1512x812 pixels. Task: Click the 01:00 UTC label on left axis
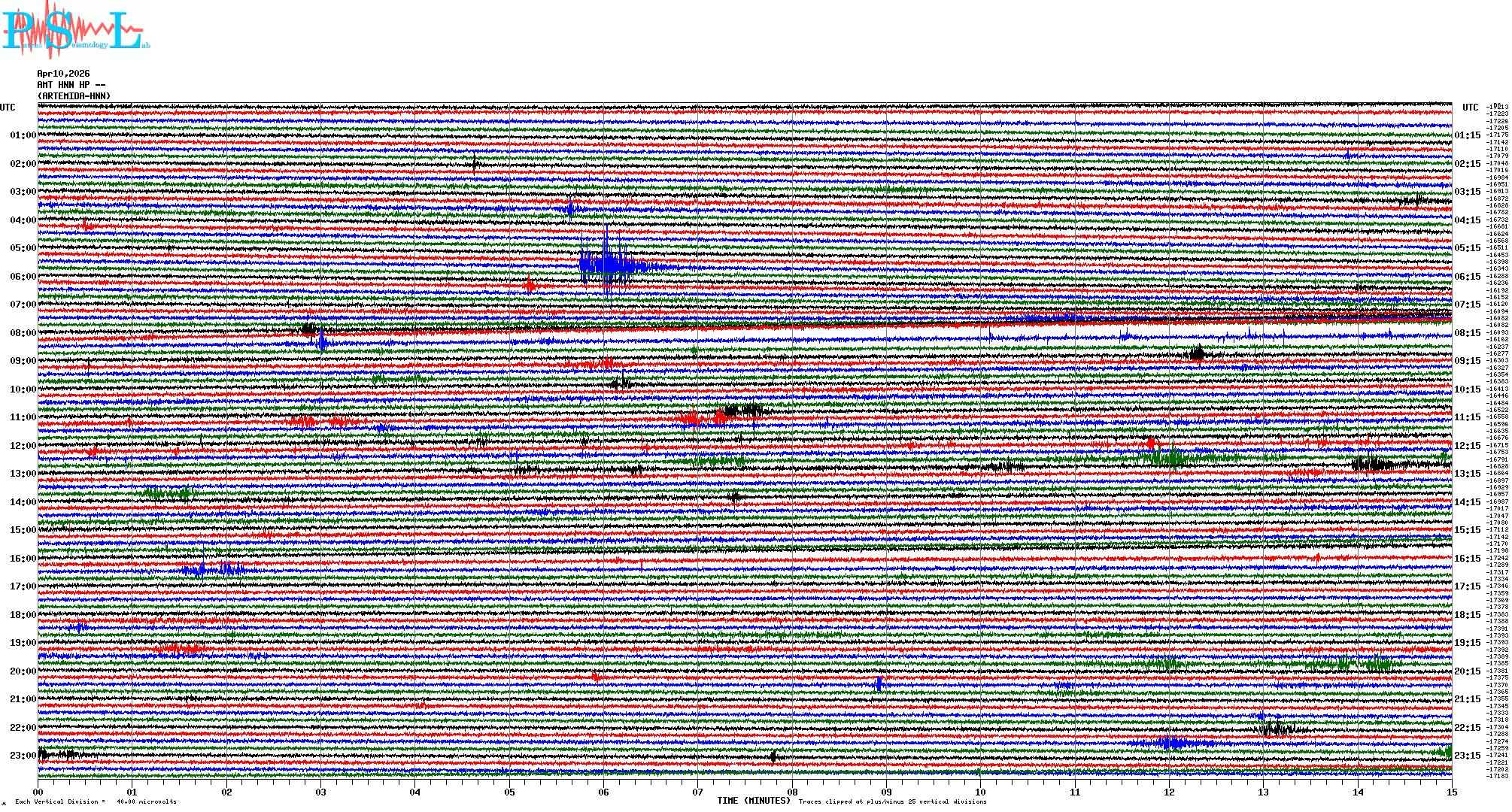[23, 135]
